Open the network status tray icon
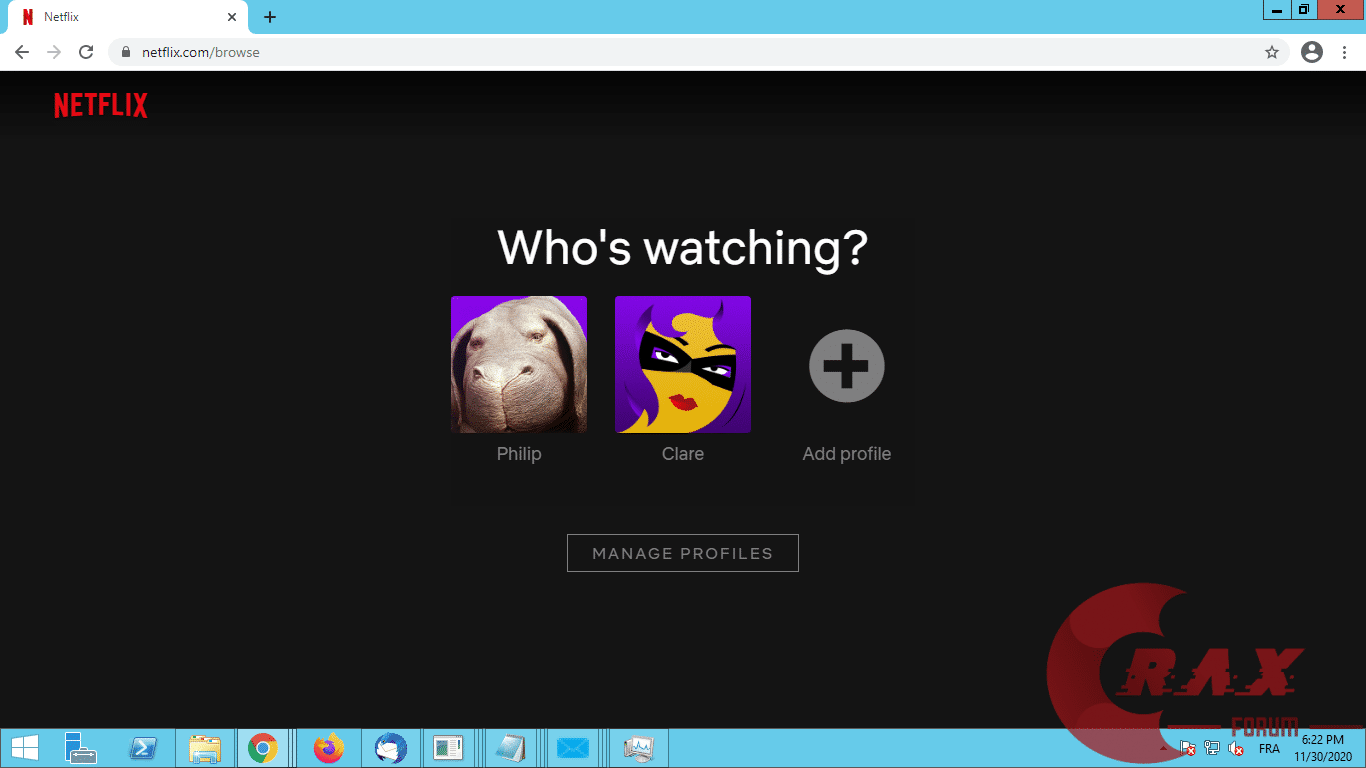 [1212, 748]
